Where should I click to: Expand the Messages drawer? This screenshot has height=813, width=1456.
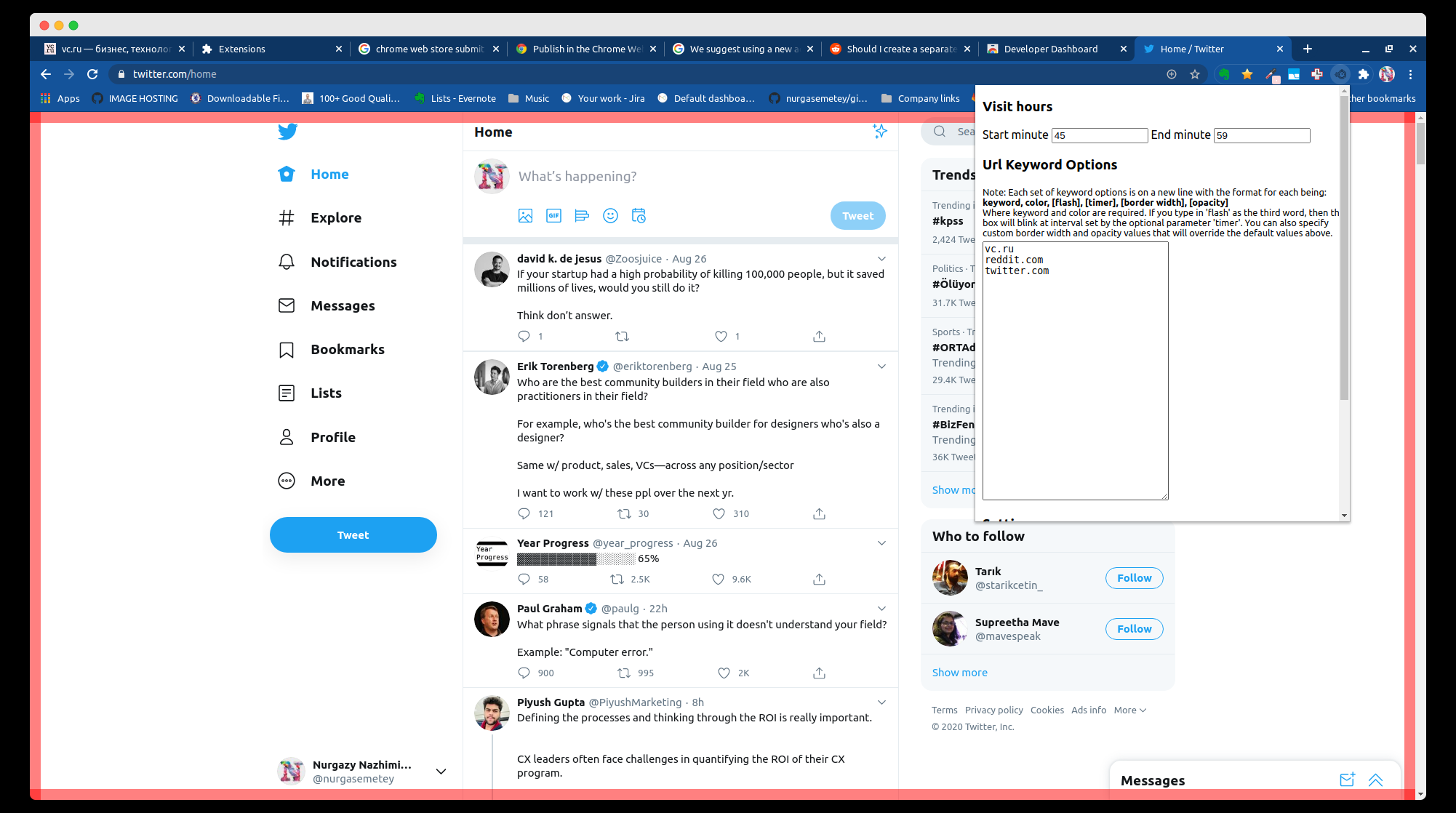(1375, 780)
